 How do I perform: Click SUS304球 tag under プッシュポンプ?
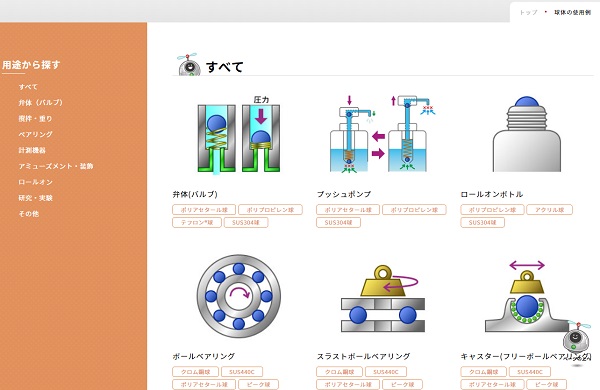tap(338, 222)
